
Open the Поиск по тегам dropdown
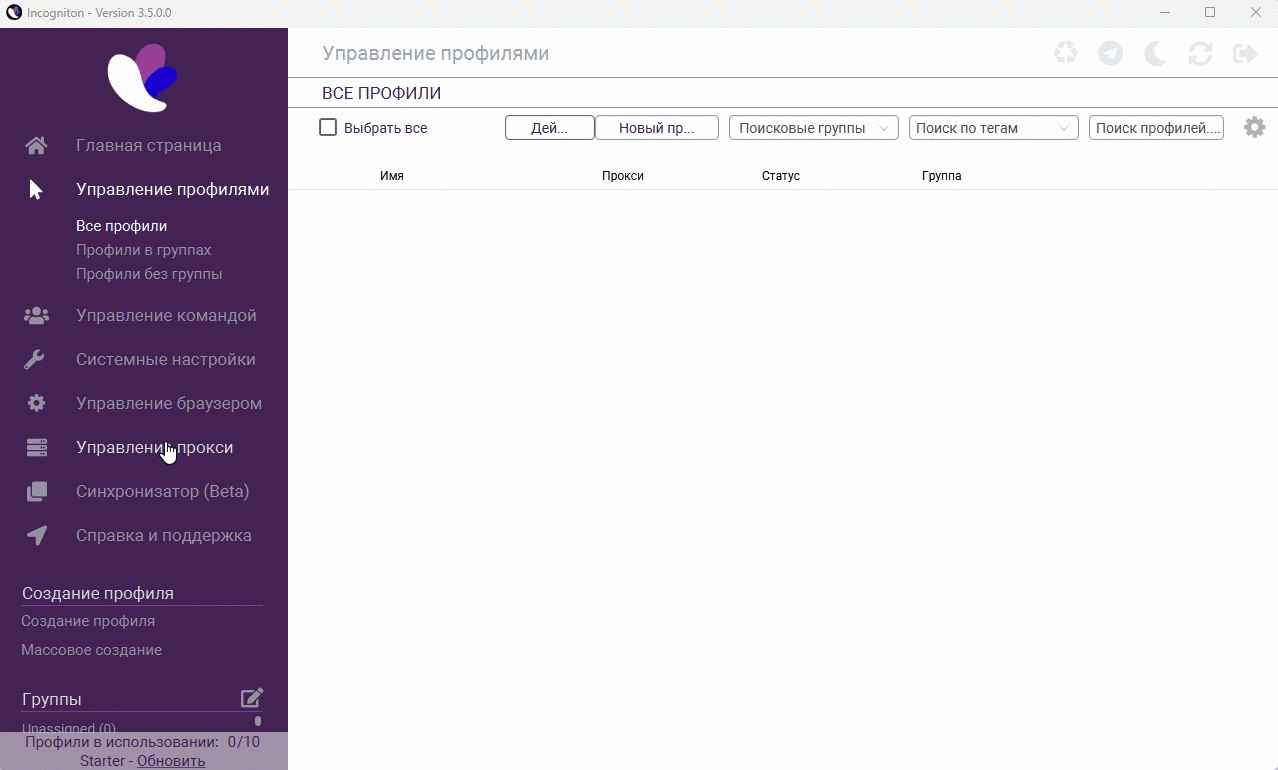(x=993, y=128)
